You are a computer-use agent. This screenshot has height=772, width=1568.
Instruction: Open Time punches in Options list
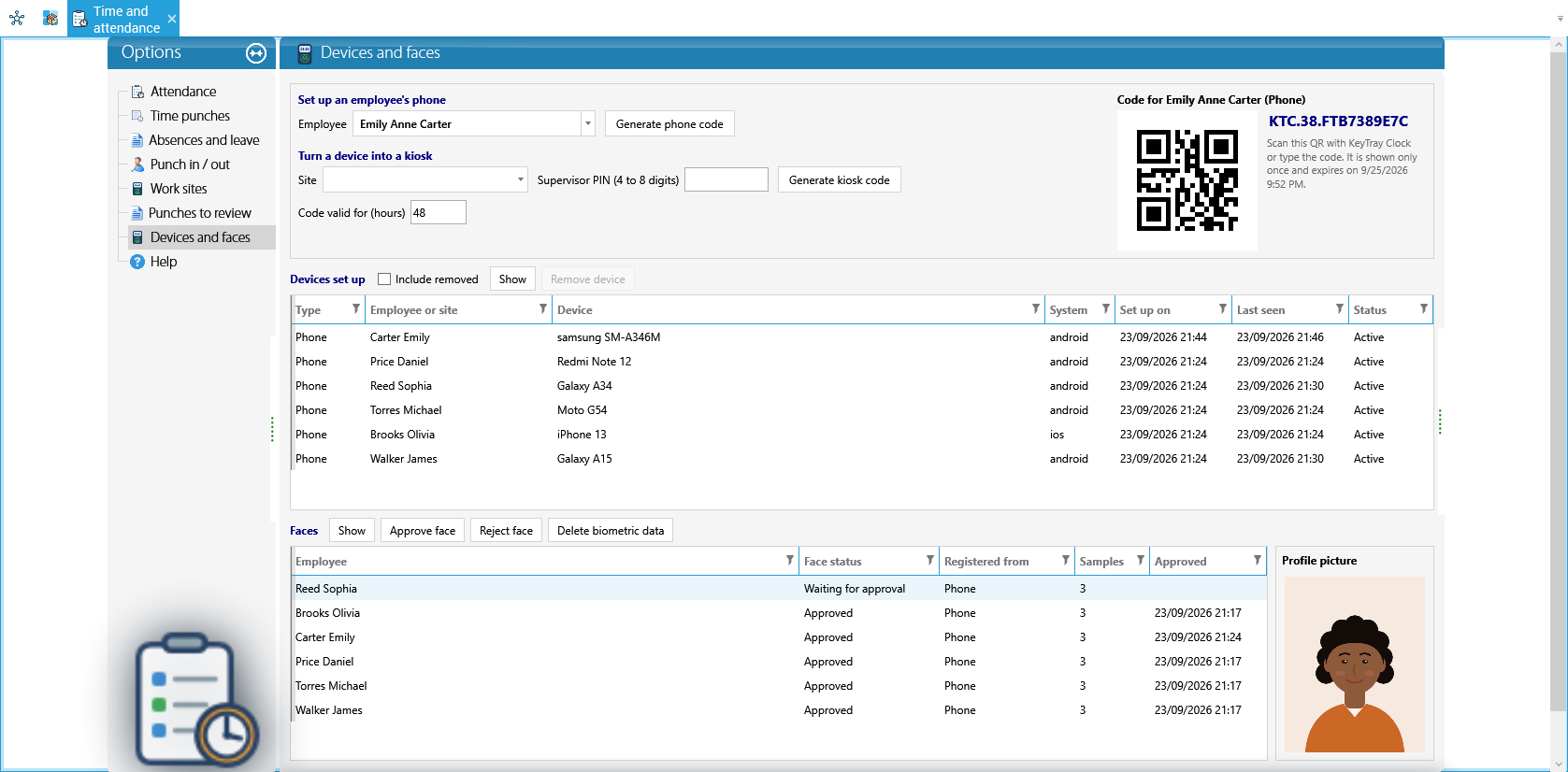pyautogui.click(x=190, y=116)
